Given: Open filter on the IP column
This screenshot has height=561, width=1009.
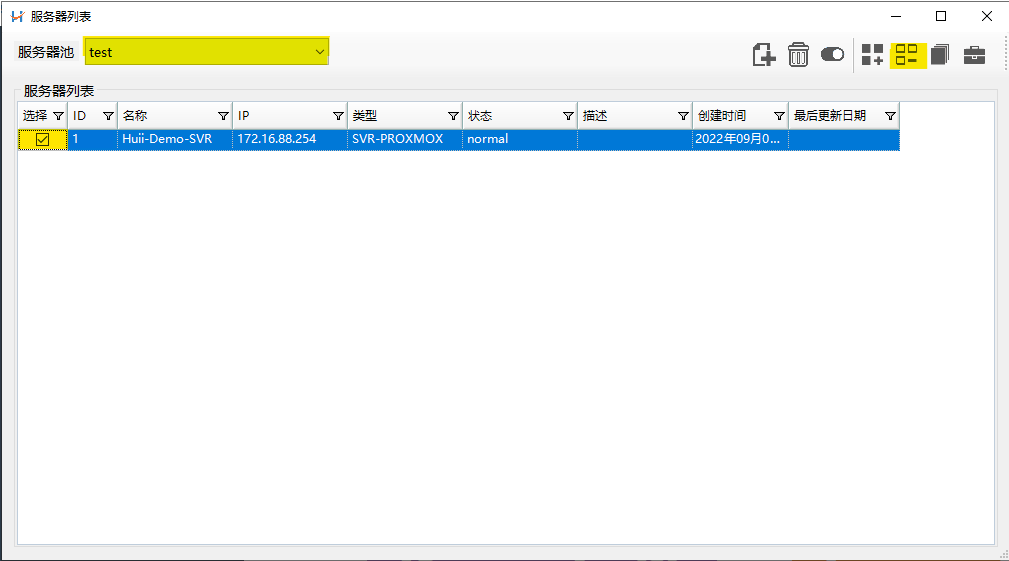Looking at the screenshot, I should [x=338, y=116].
